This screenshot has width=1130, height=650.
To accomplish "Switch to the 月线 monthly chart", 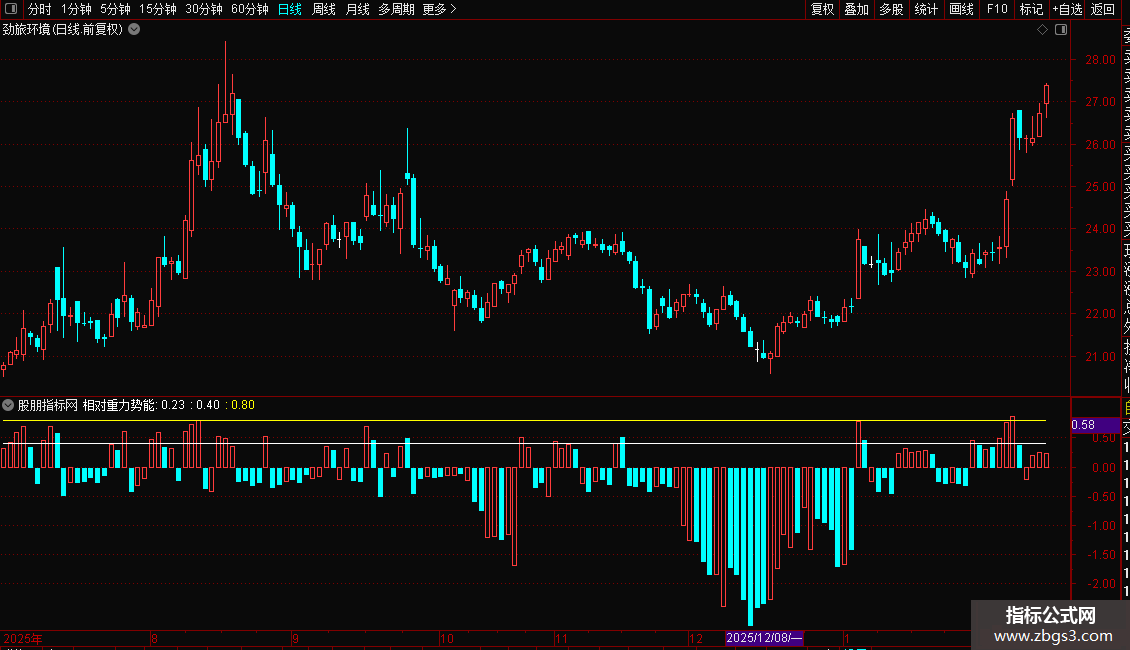I will click(x=357, y=9).
